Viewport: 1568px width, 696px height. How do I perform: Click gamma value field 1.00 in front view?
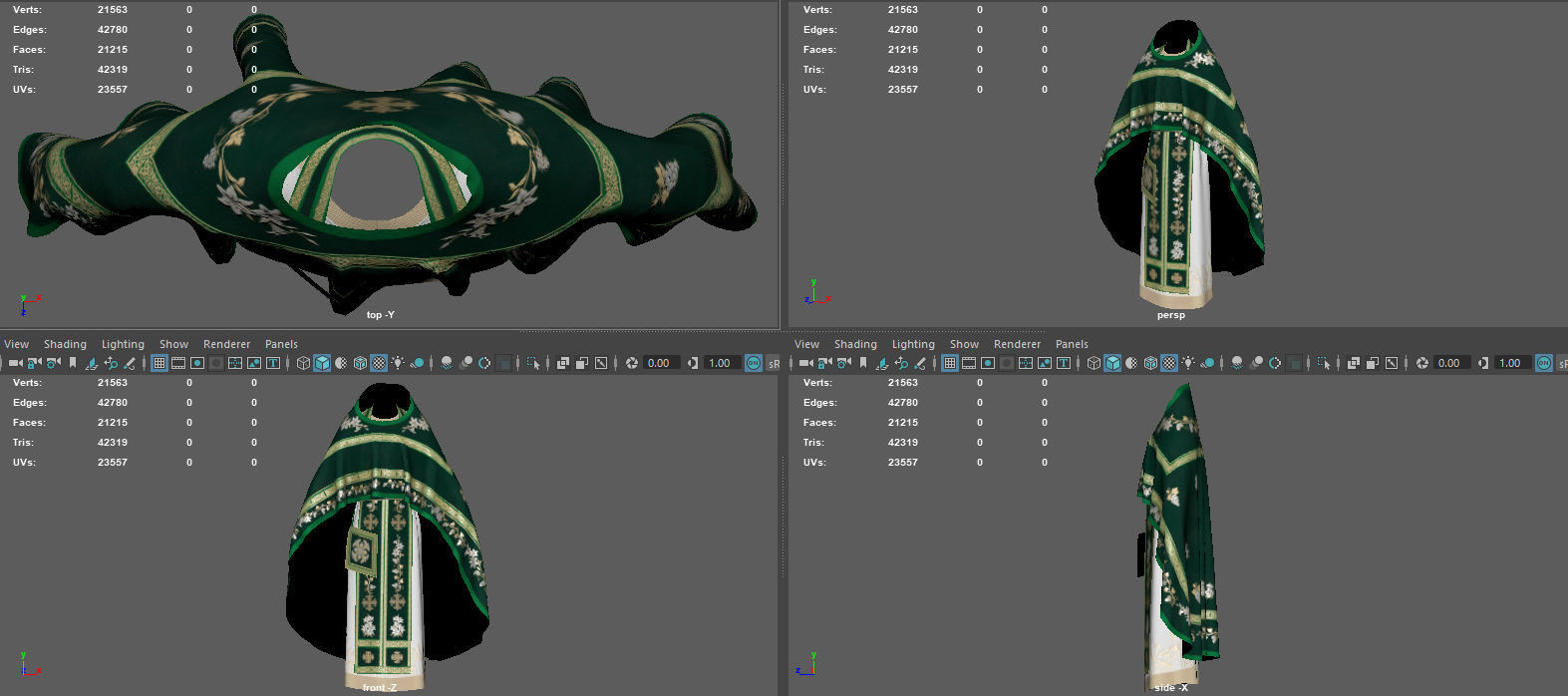722,363
